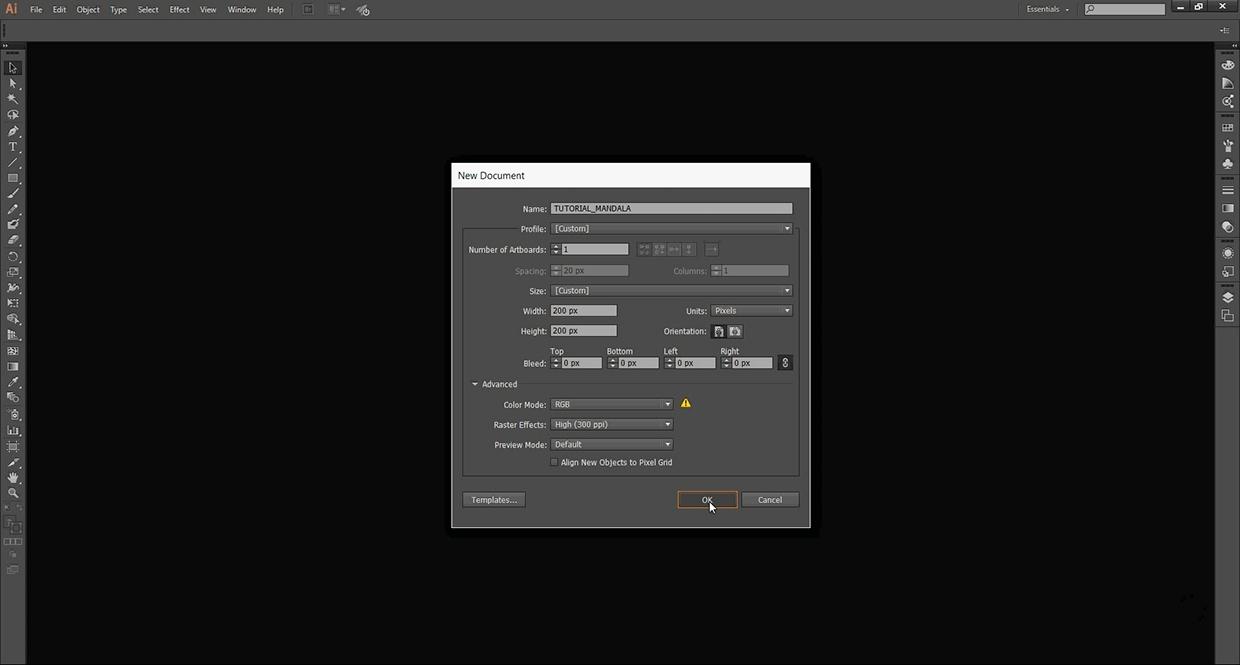Select the Type tool
Image resolution: width=1240 pixels, height=665 pixels.
(x=13, y=147)
